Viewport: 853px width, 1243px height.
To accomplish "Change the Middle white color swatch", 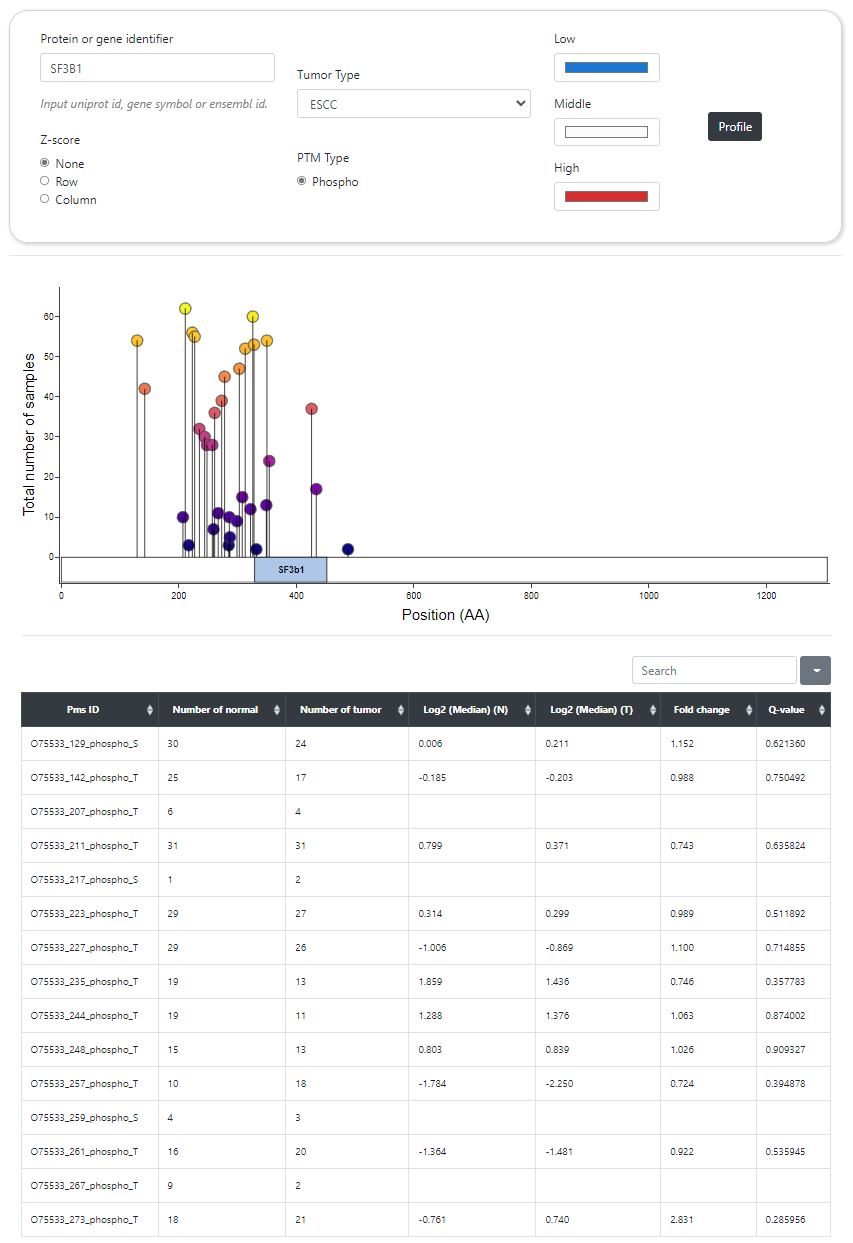I will 606,132.
